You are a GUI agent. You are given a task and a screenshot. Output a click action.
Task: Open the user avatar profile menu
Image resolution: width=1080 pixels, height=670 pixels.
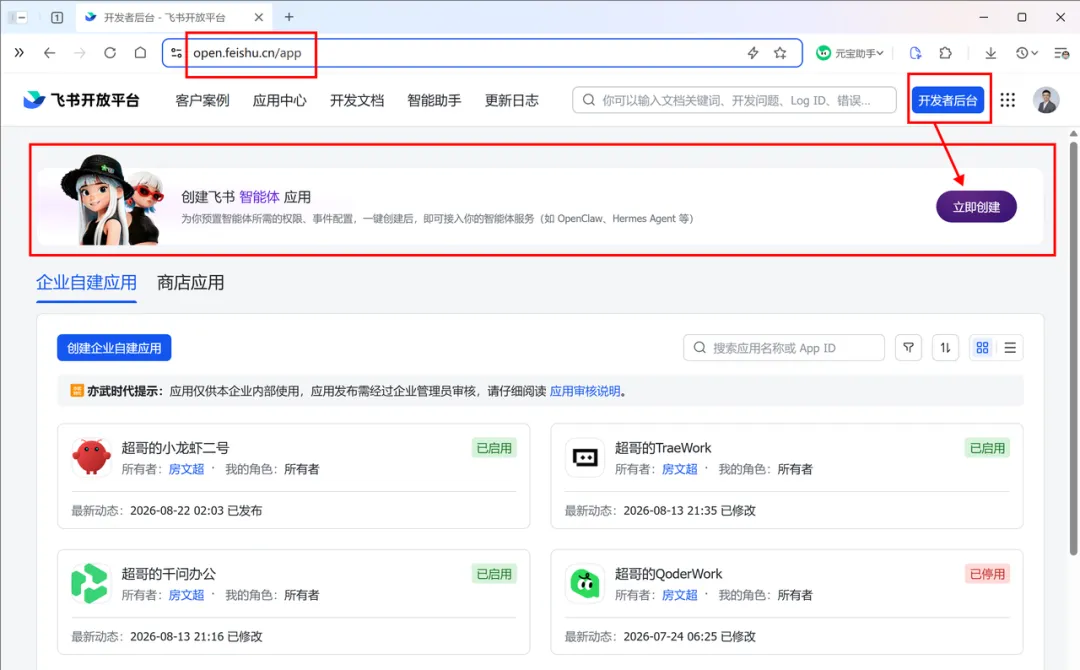point(1046,101)
